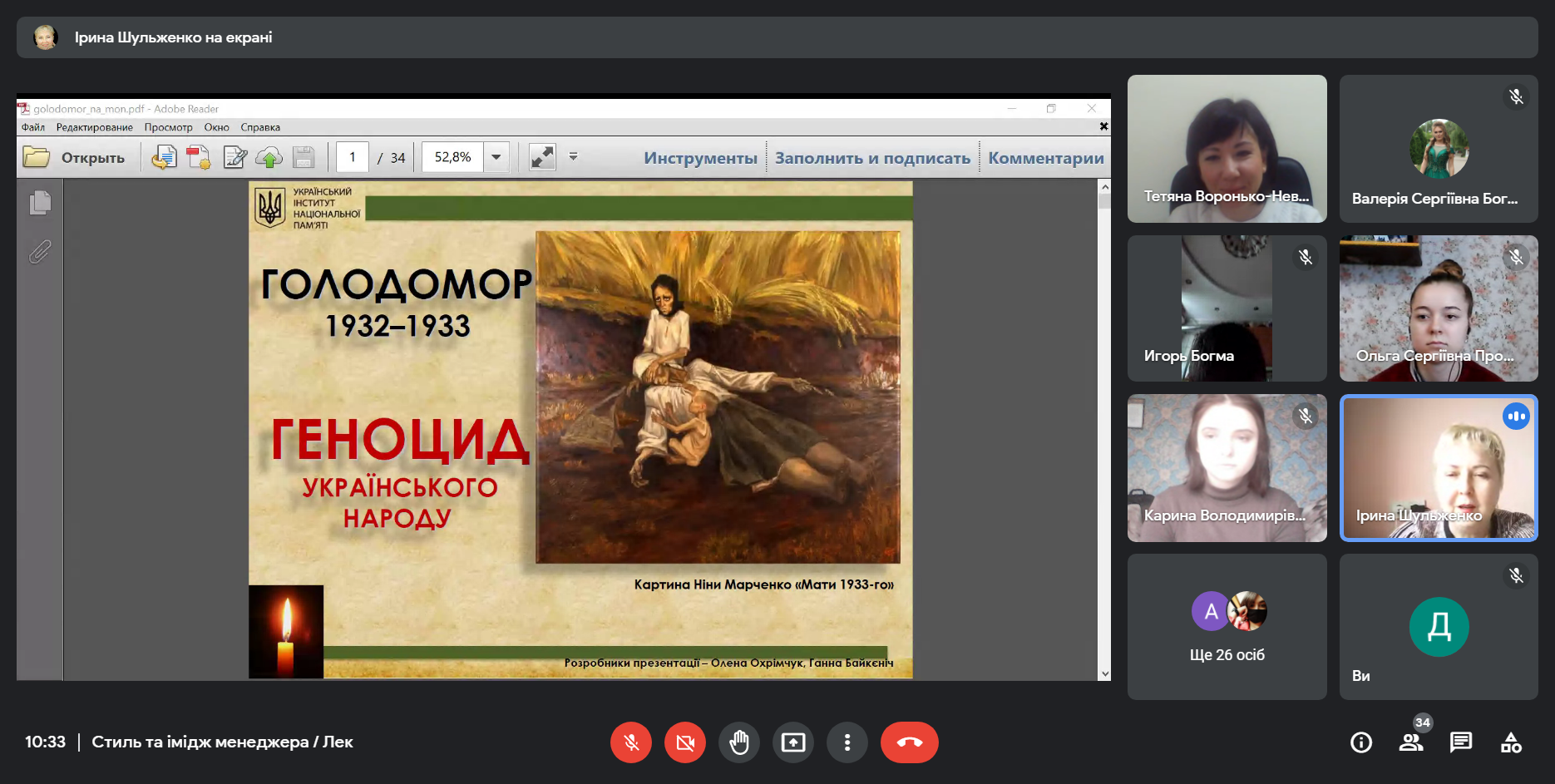Click the edit/sign document pencil icon
This screenshot has width=1555, height=784.
235,157
